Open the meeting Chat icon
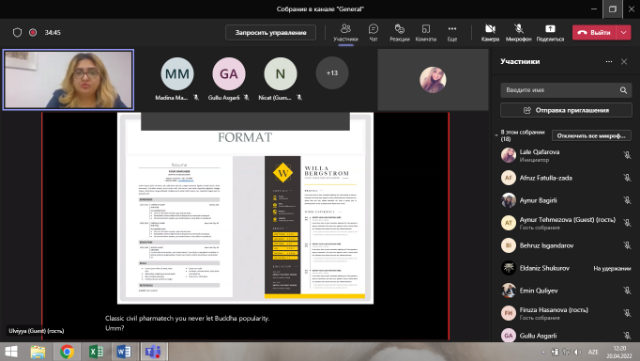The image size is (640, 361). click(373, 32)
